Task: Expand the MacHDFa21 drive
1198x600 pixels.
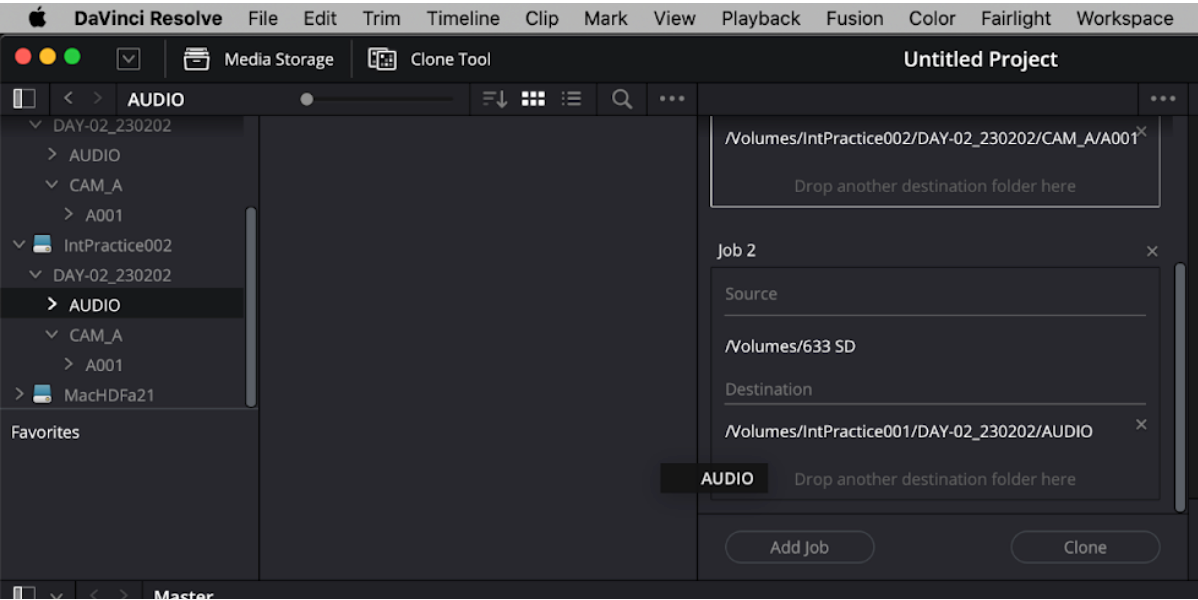Action: pyautogui.click(x=17, y=395)
